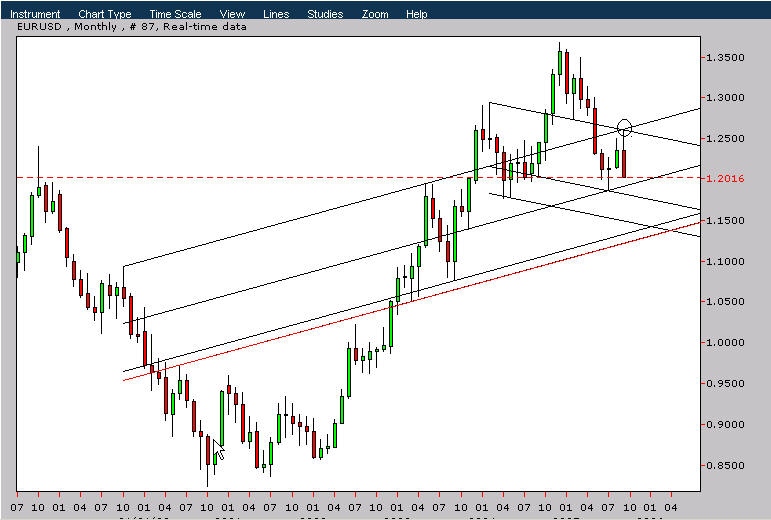The height and width of the screenshot is (520, 771).
Task: Select the circle marker at trendline intersection
Action: pyautogui.click(x=624, y=128)
